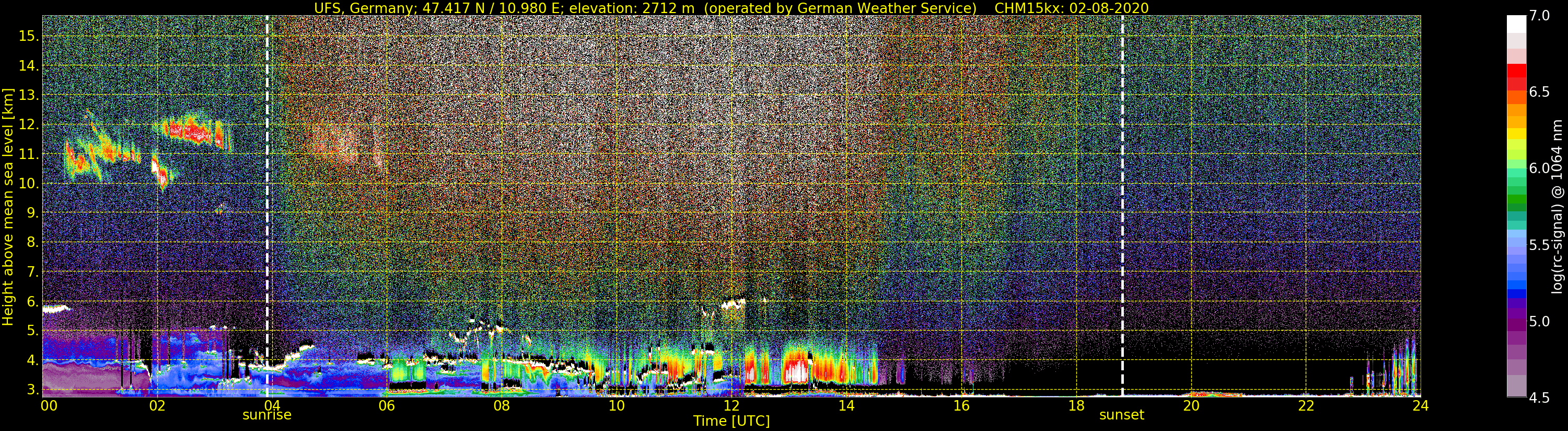Click the '10' time tick label

[x=617, y=406]
